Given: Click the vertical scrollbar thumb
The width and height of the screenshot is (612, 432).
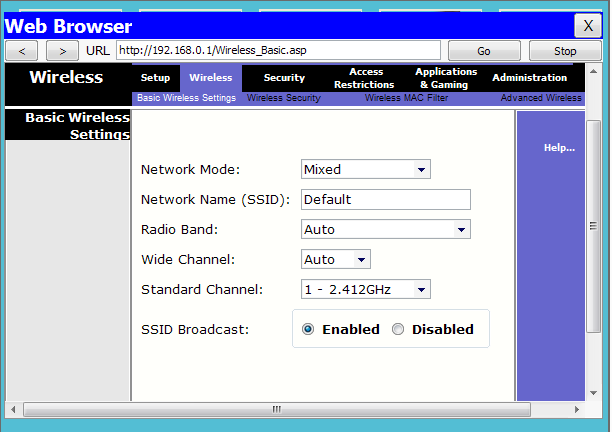Looking at the screenshot, I should (593, 226).
